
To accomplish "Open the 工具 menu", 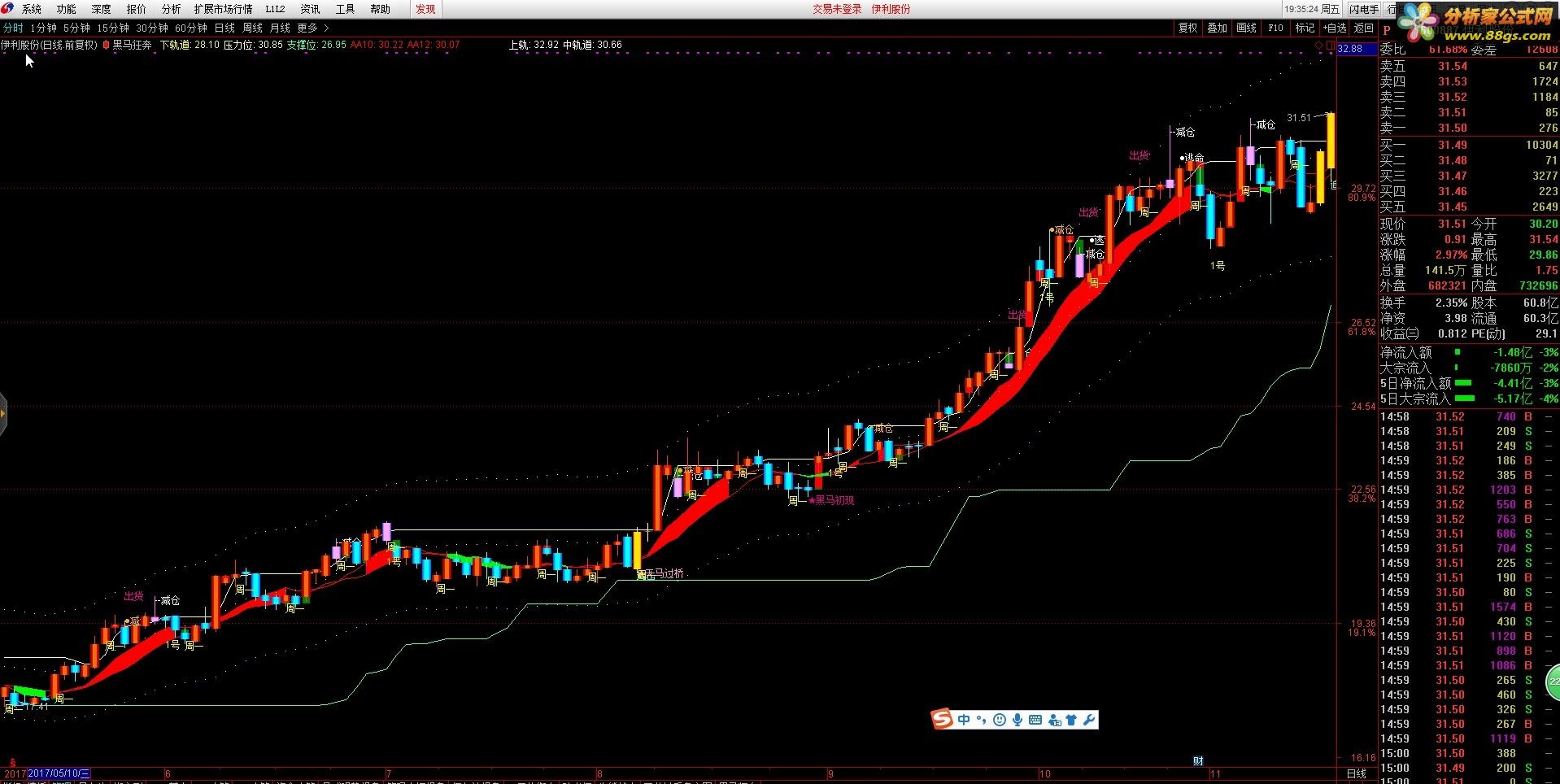I will pyautogui.click(x=345, y=9).
